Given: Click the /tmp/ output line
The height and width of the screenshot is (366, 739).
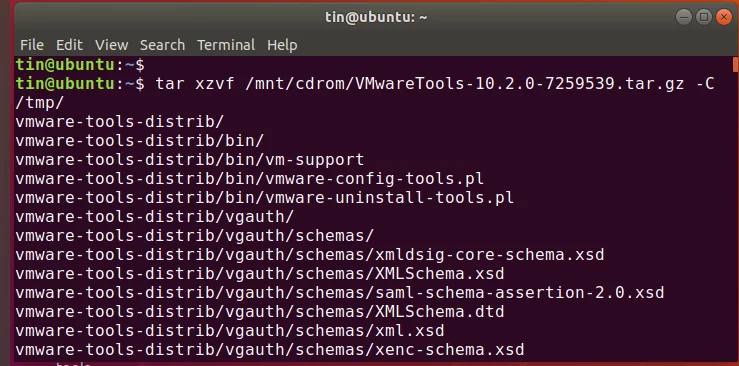Looking at the screenshot, I should pos(40,103).
